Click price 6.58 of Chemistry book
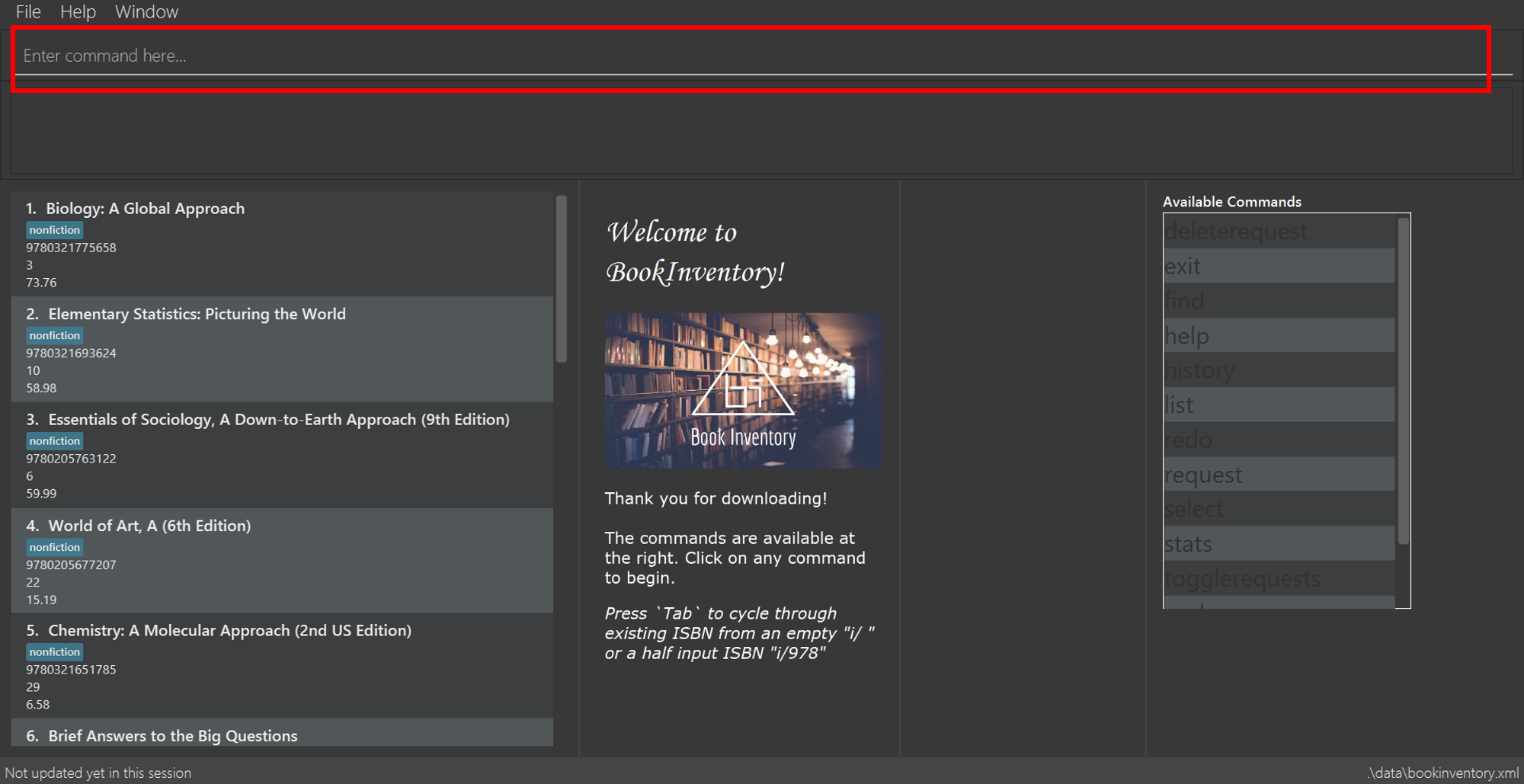 [x=38, y=705]
